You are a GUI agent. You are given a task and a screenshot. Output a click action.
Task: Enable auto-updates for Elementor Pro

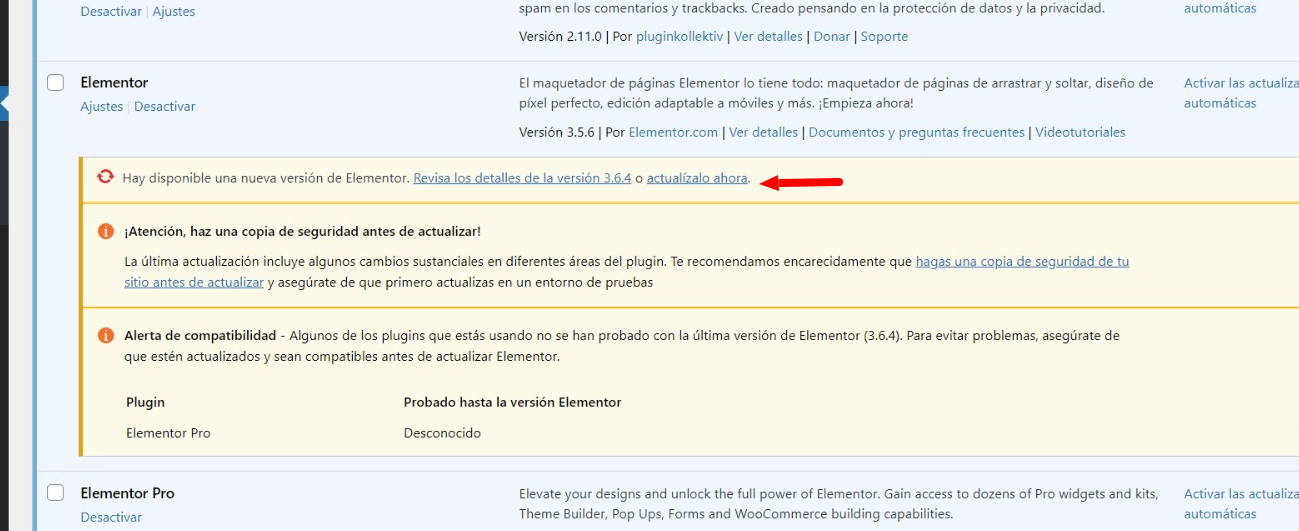click(x=1241, y=504)
